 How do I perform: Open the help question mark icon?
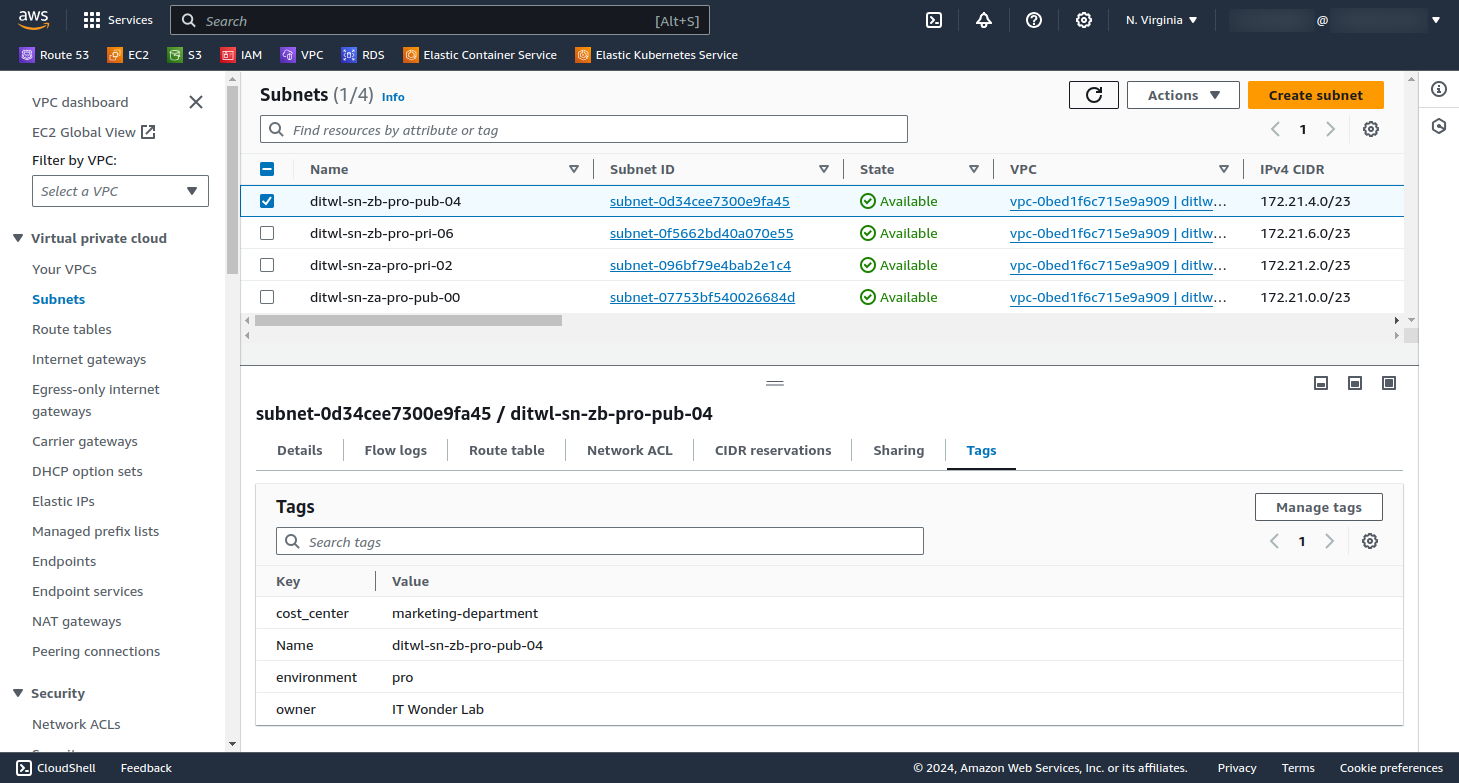point(1034,20)
